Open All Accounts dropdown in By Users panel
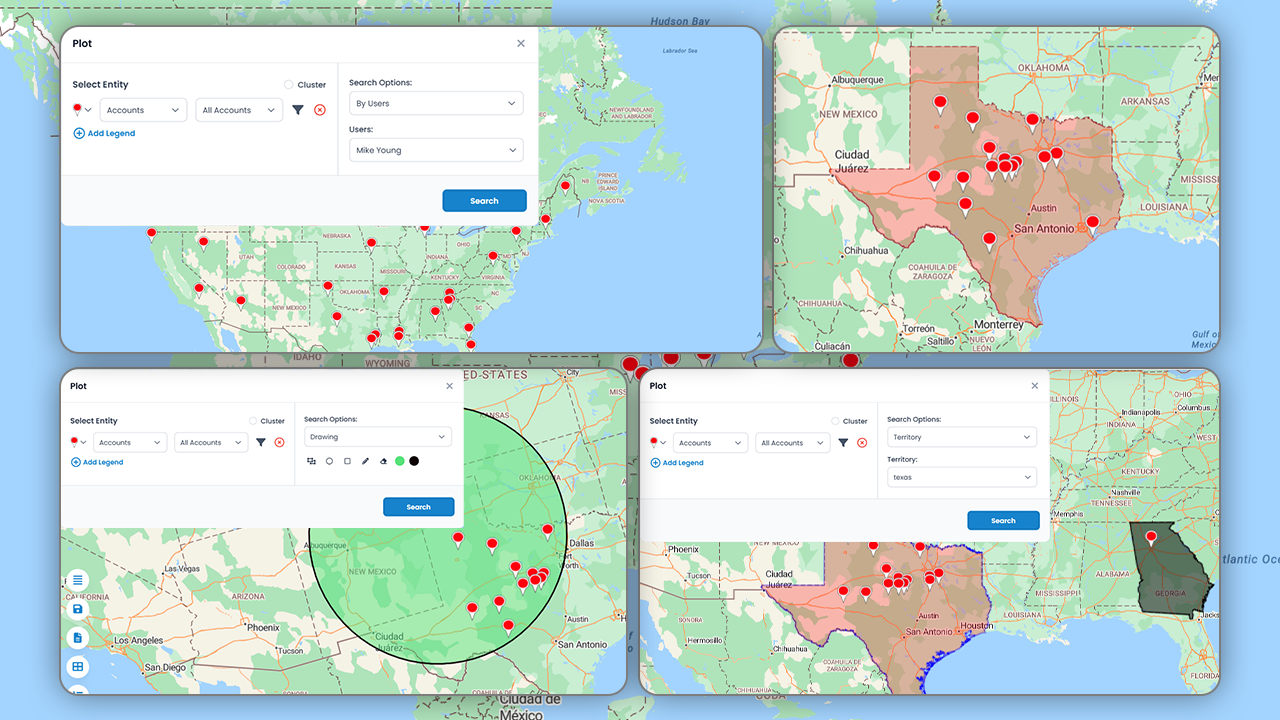1280x720 pixels. pos(240,110)
